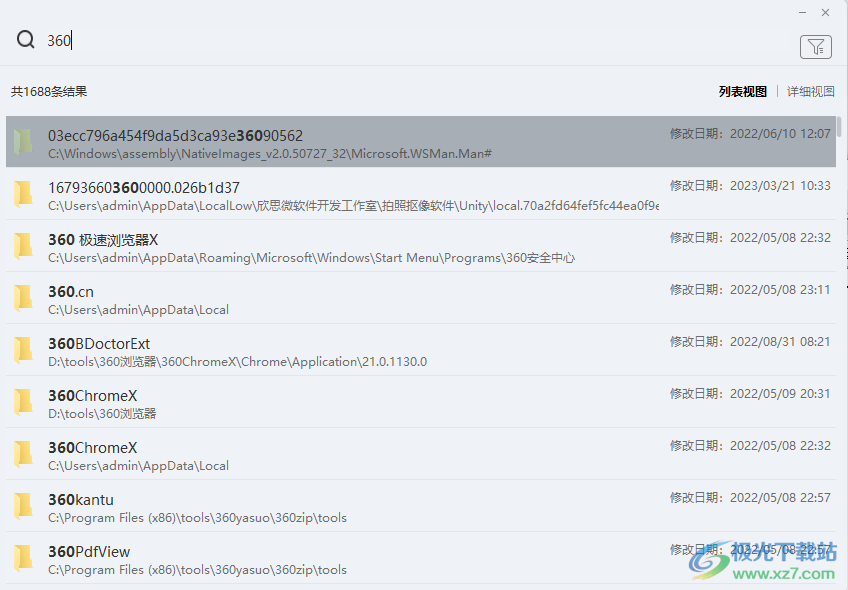The width and height of the screenshot is (848, 590).
Task: Click folder icon of 03ecc796a454f9da5d3ca93e36090562
Action: pos(23,142)
